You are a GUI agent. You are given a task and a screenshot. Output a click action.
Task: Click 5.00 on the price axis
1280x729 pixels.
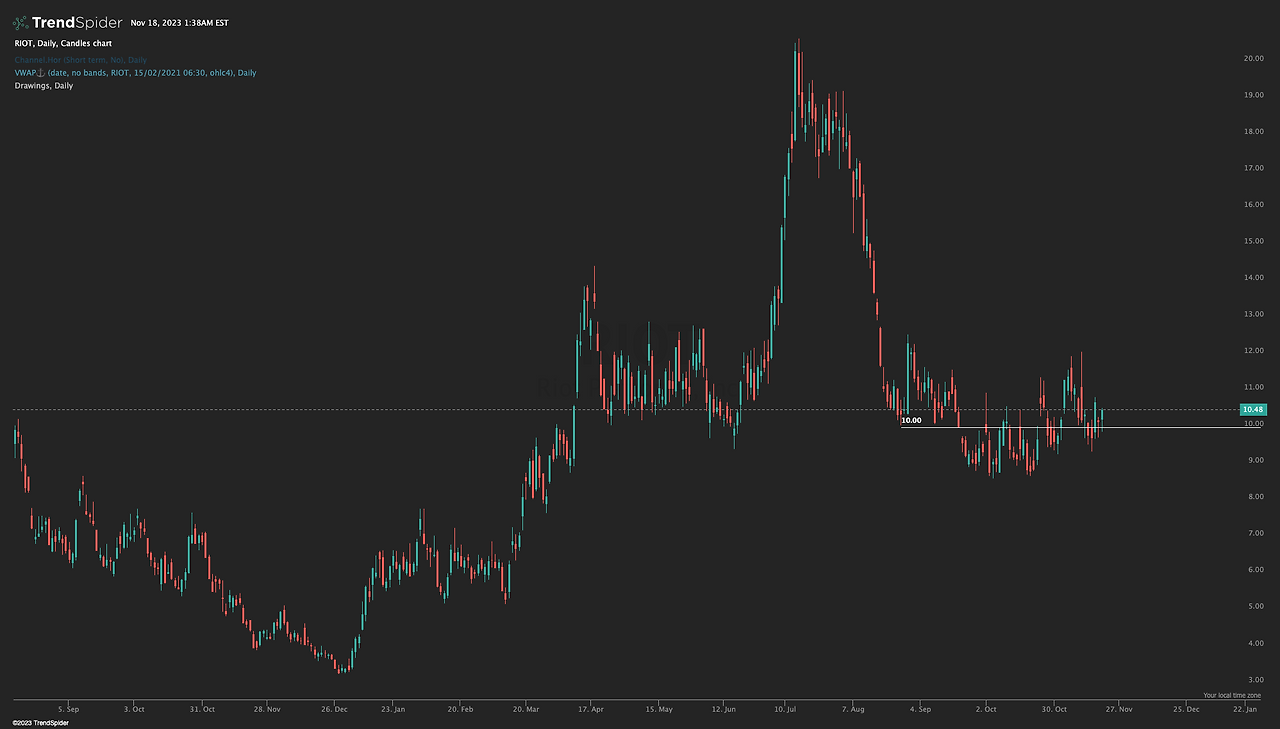(x=1254, y=606)
